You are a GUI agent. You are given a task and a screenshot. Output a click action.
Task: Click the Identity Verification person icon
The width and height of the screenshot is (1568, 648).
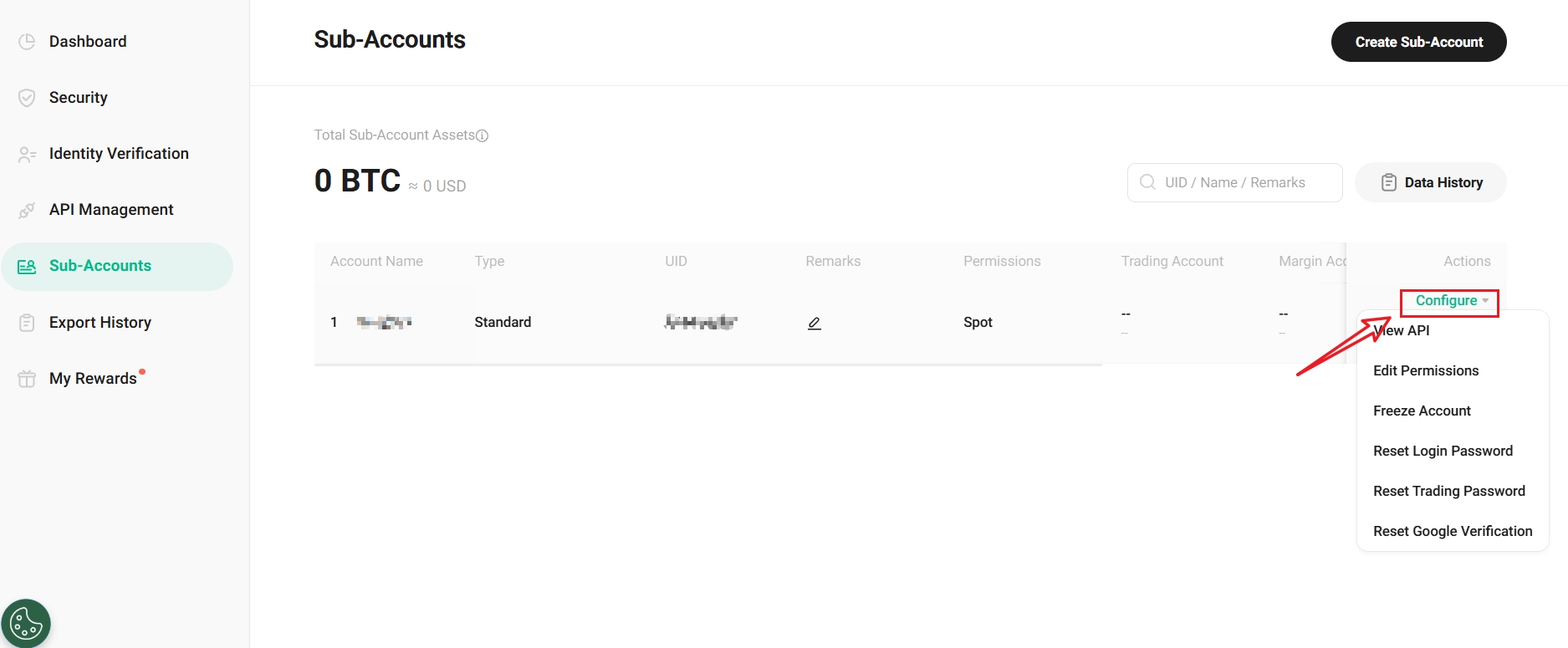[27, 155]
